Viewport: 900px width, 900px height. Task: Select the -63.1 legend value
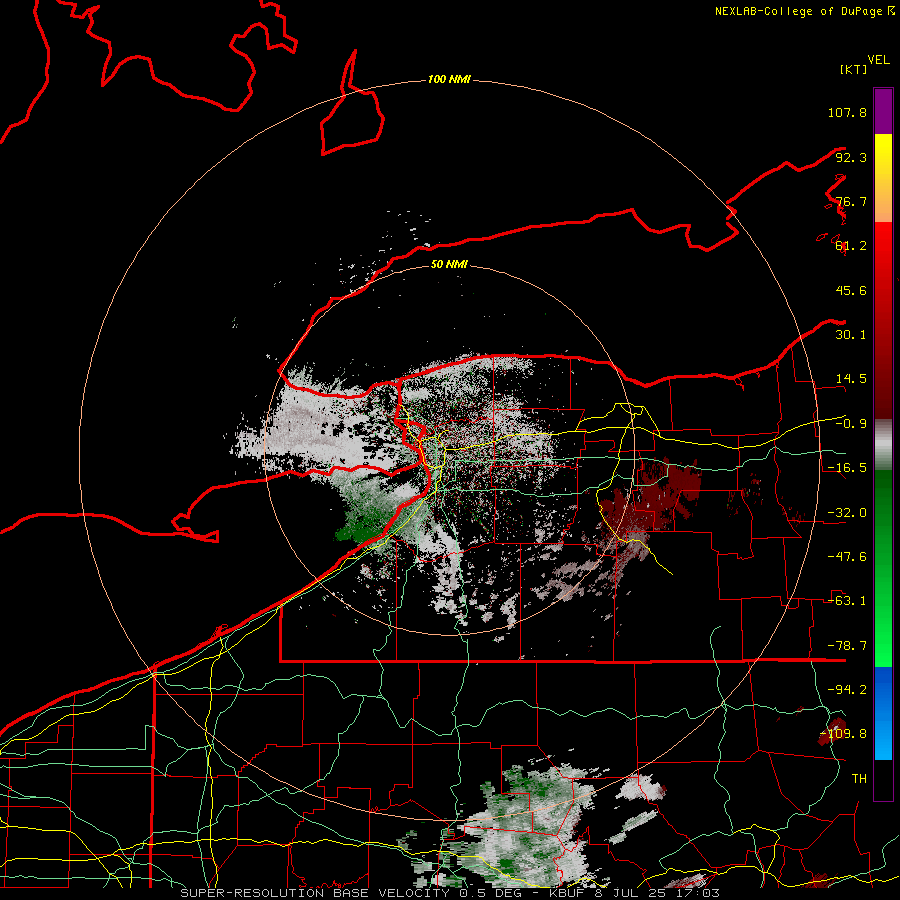point(847,601)
